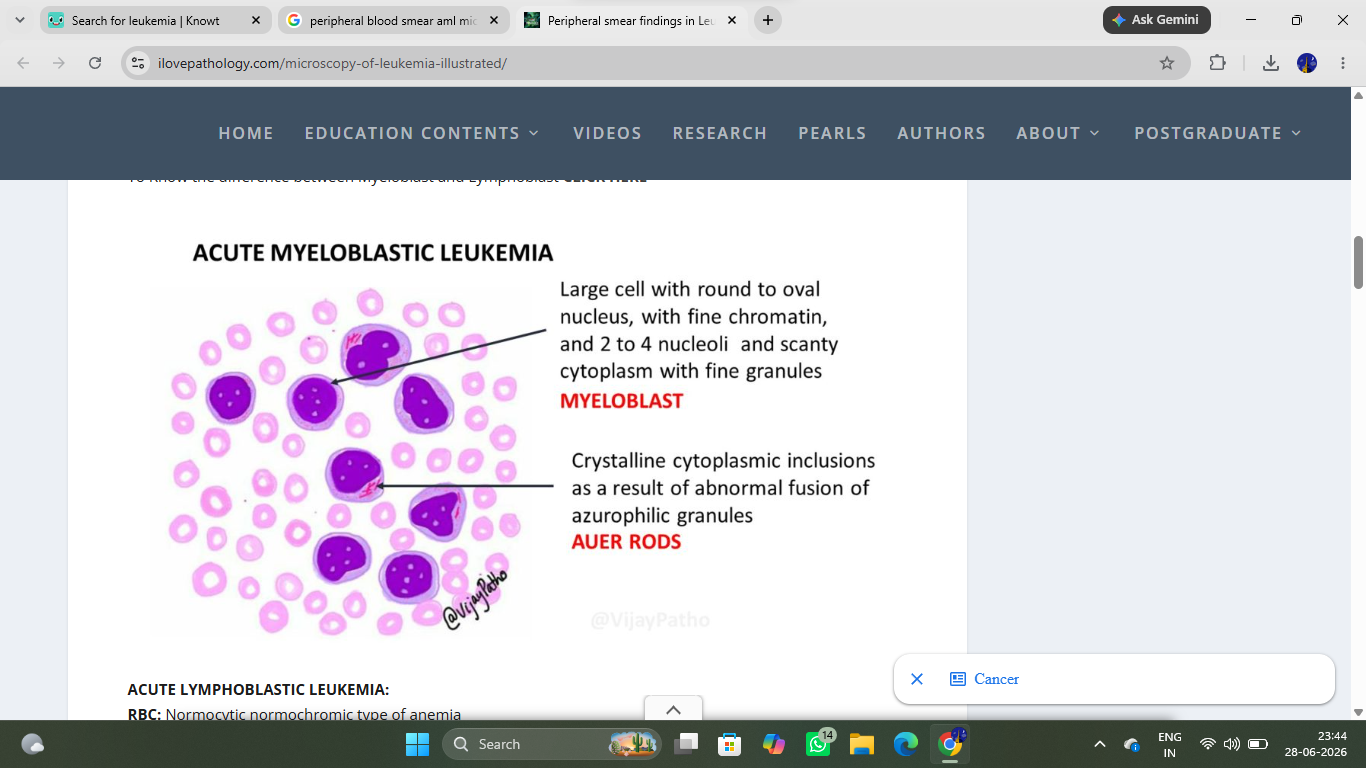Open Windows Start menu

point(417,744)
